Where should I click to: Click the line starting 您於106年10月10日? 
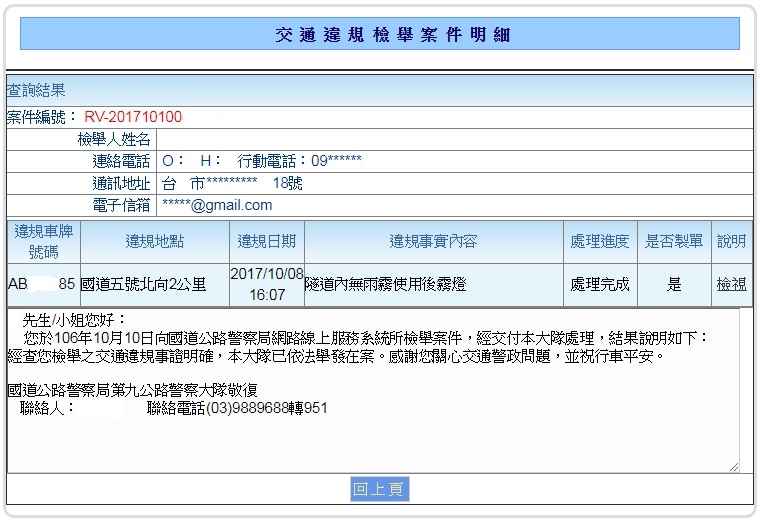click(x=365, y=338)
